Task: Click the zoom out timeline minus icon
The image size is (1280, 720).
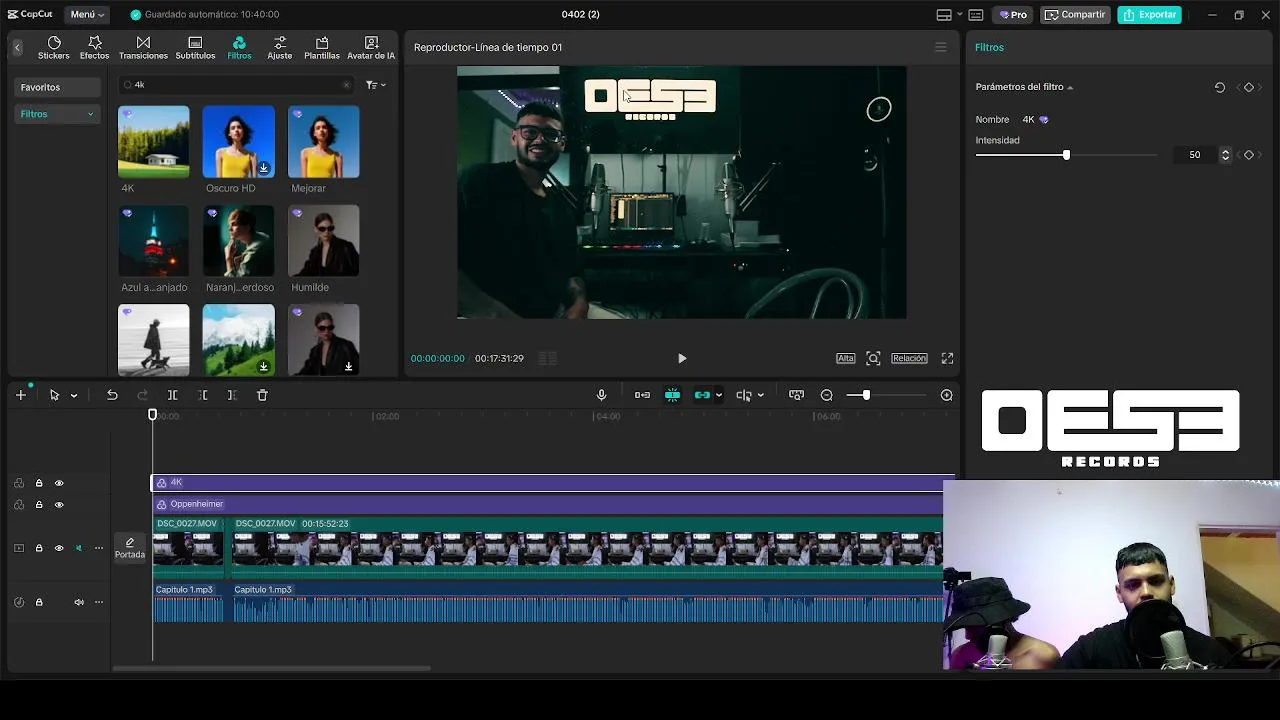Action: click(x=827, y=395)
